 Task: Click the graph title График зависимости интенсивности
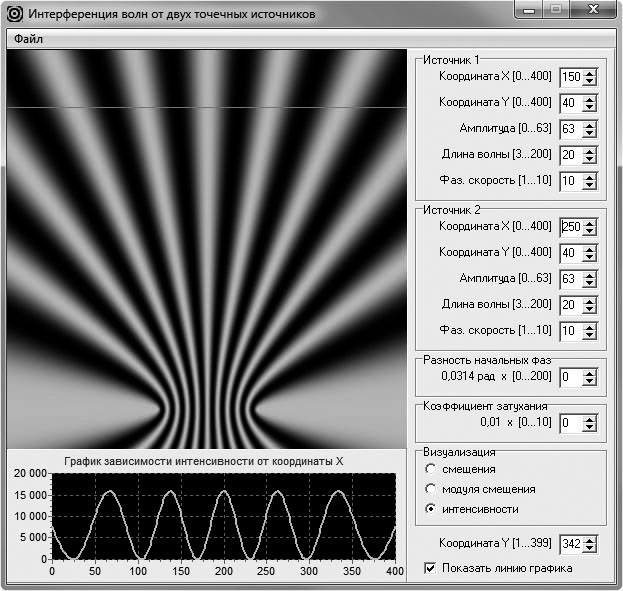[203, 461]
